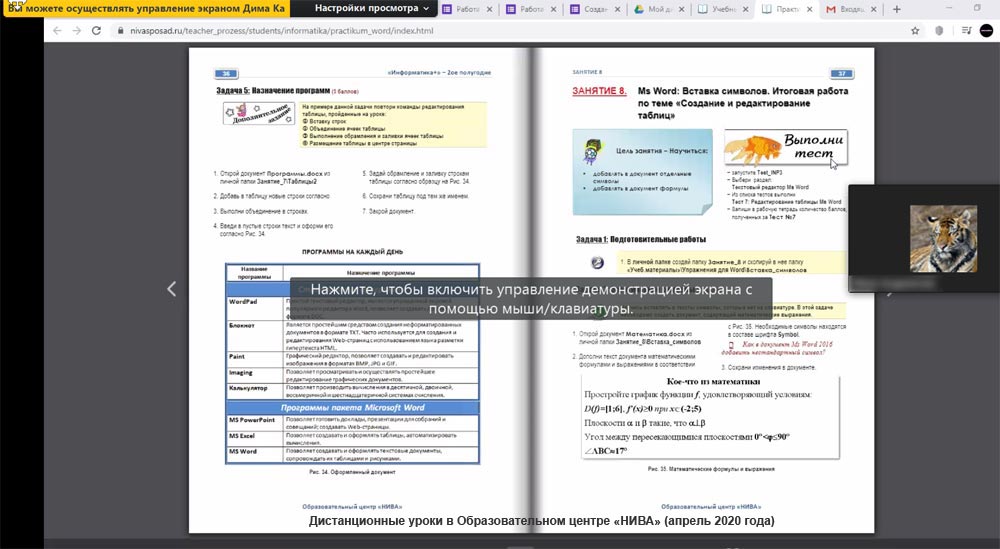This screenshot has height=549, width=1000.
Task: Close the Gmail 'Входящ' tab
Action: (x=873, y=10)
